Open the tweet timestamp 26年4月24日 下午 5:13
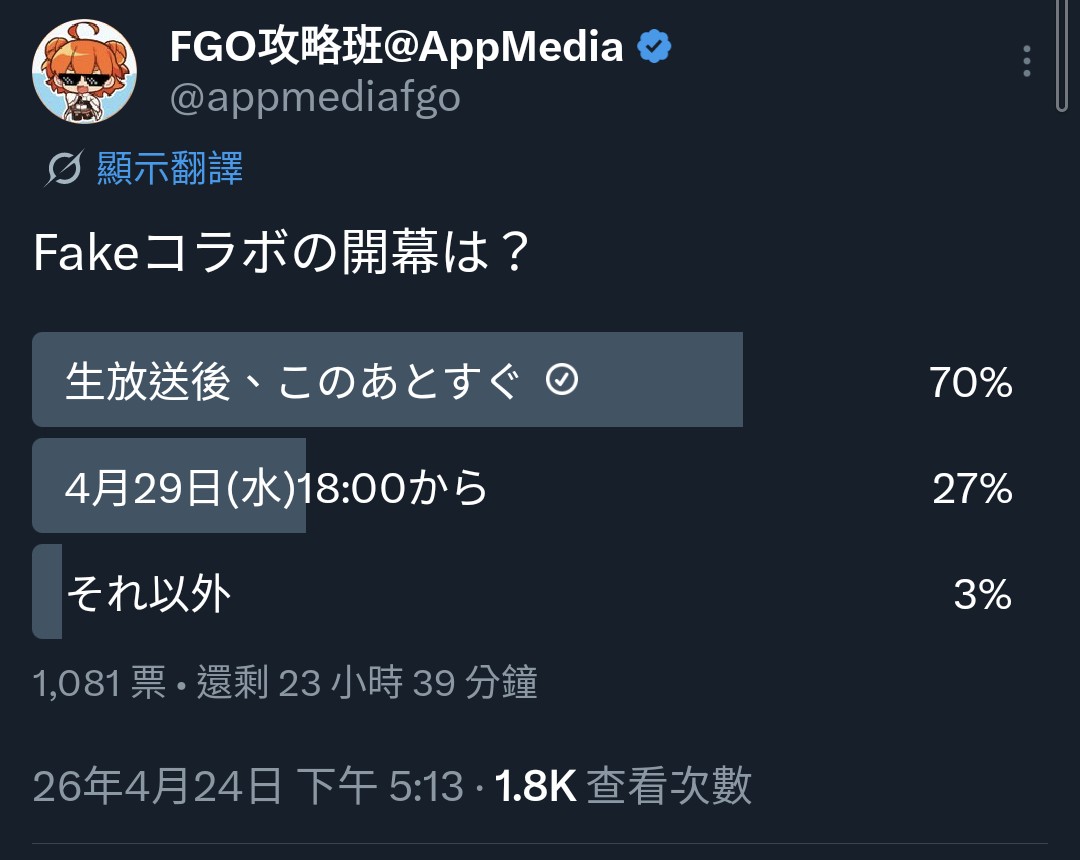 [248, 787]
